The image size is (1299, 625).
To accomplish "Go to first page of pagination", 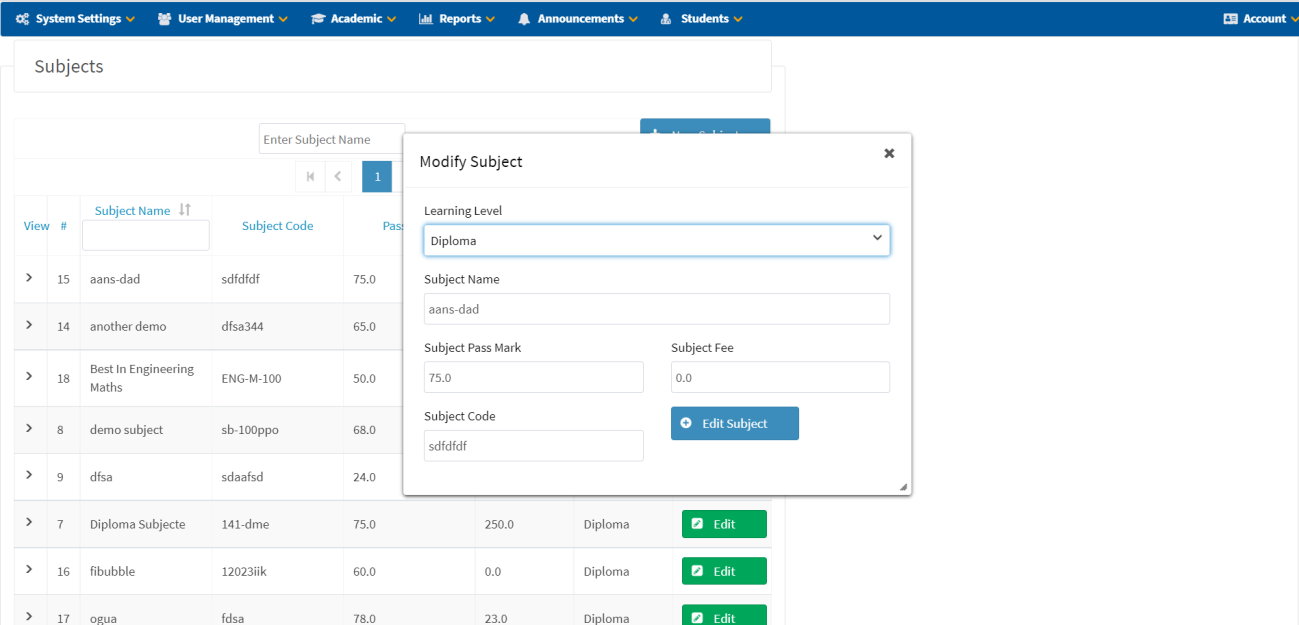I will [310, 177].
